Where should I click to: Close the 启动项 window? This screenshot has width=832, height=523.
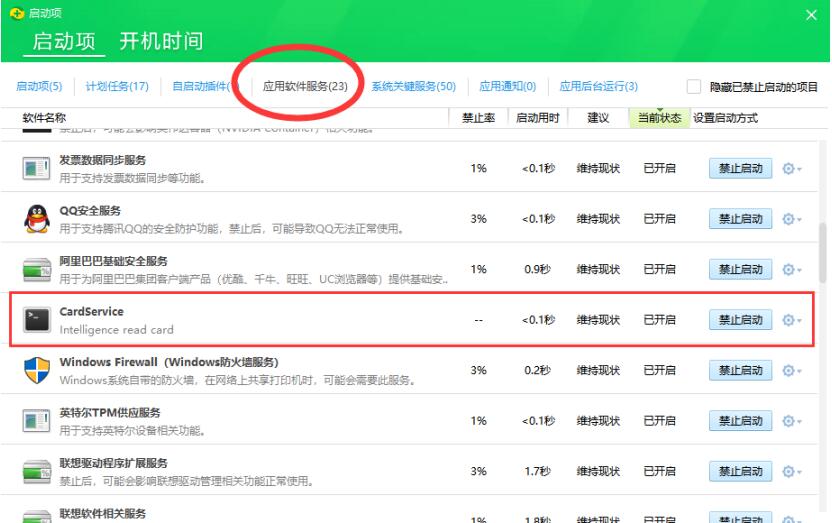point(811,14)
